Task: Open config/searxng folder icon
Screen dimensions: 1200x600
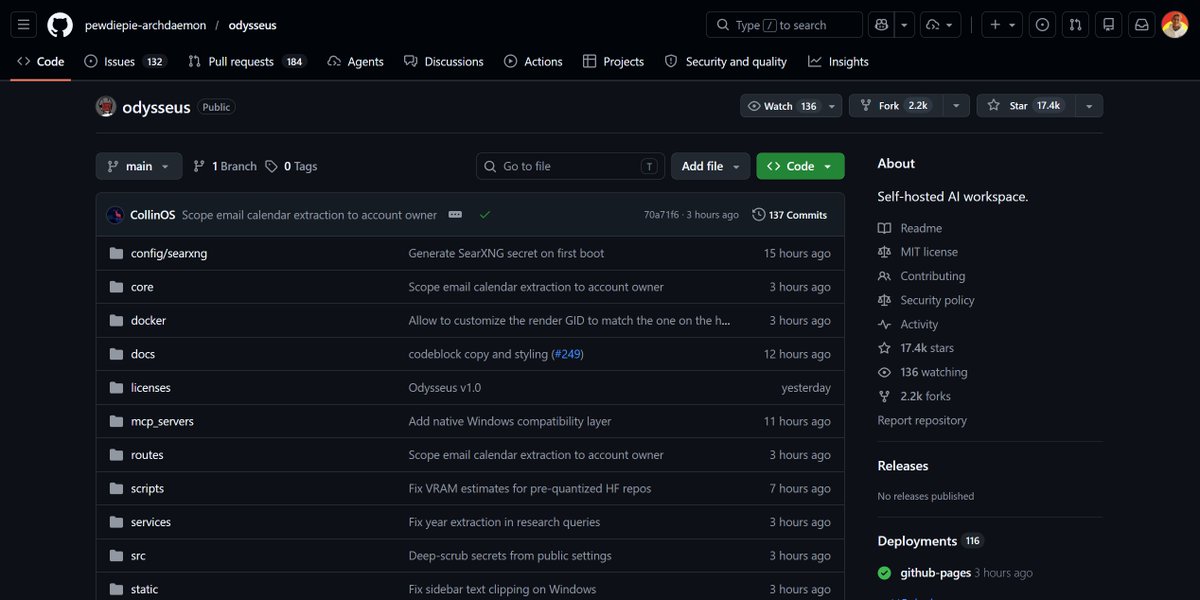Action: [116, 254]
